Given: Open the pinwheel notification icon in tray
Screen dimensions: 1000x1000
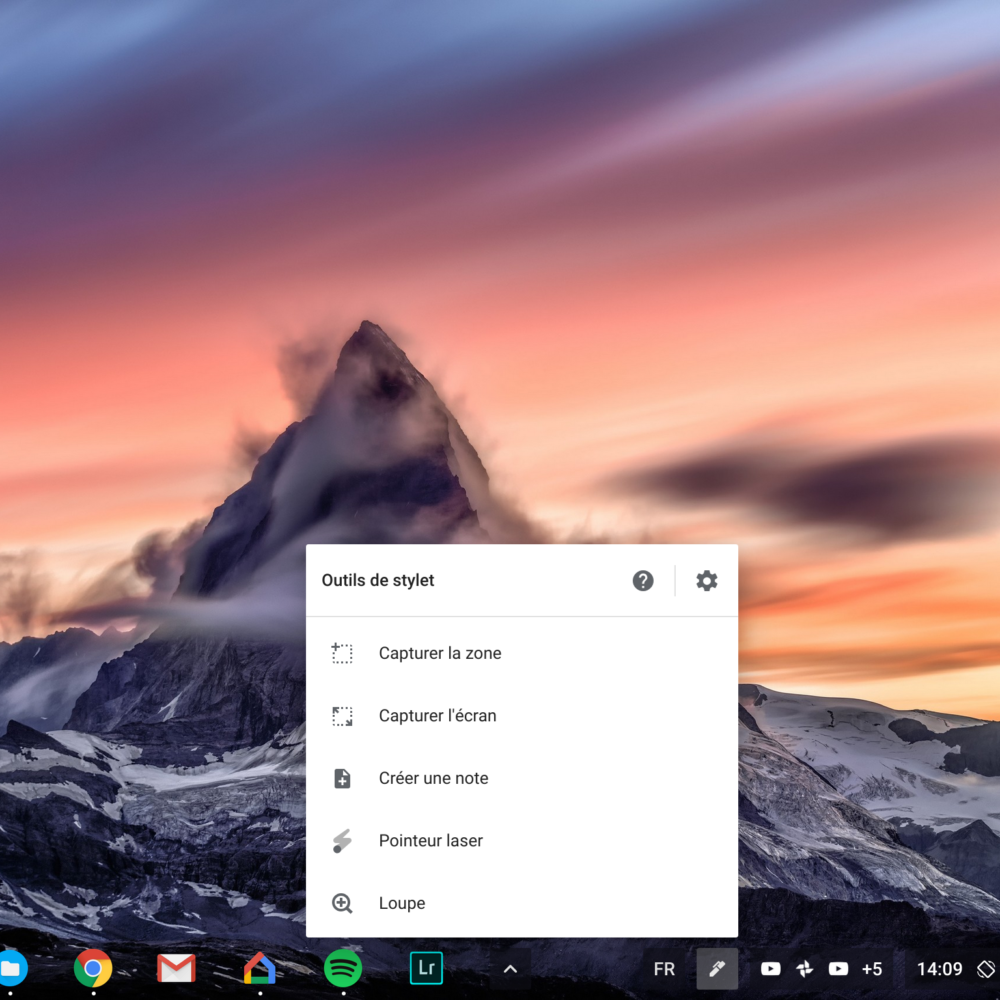Looking at the screenshot, I should click(x=805, y=969).
